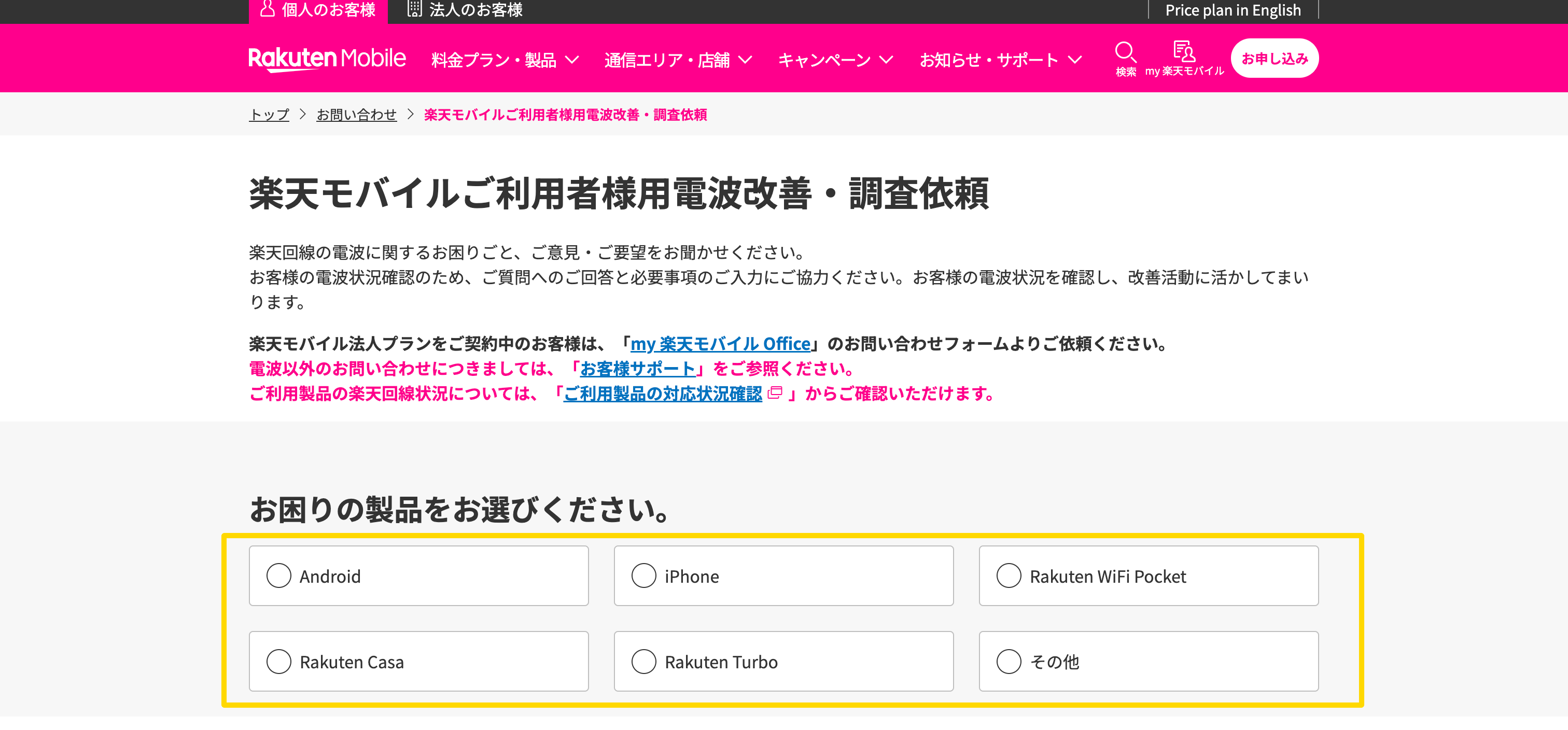1568x730 pixels.
Task: Open the キャンペーン menu label
Action: tap(825, 60)
